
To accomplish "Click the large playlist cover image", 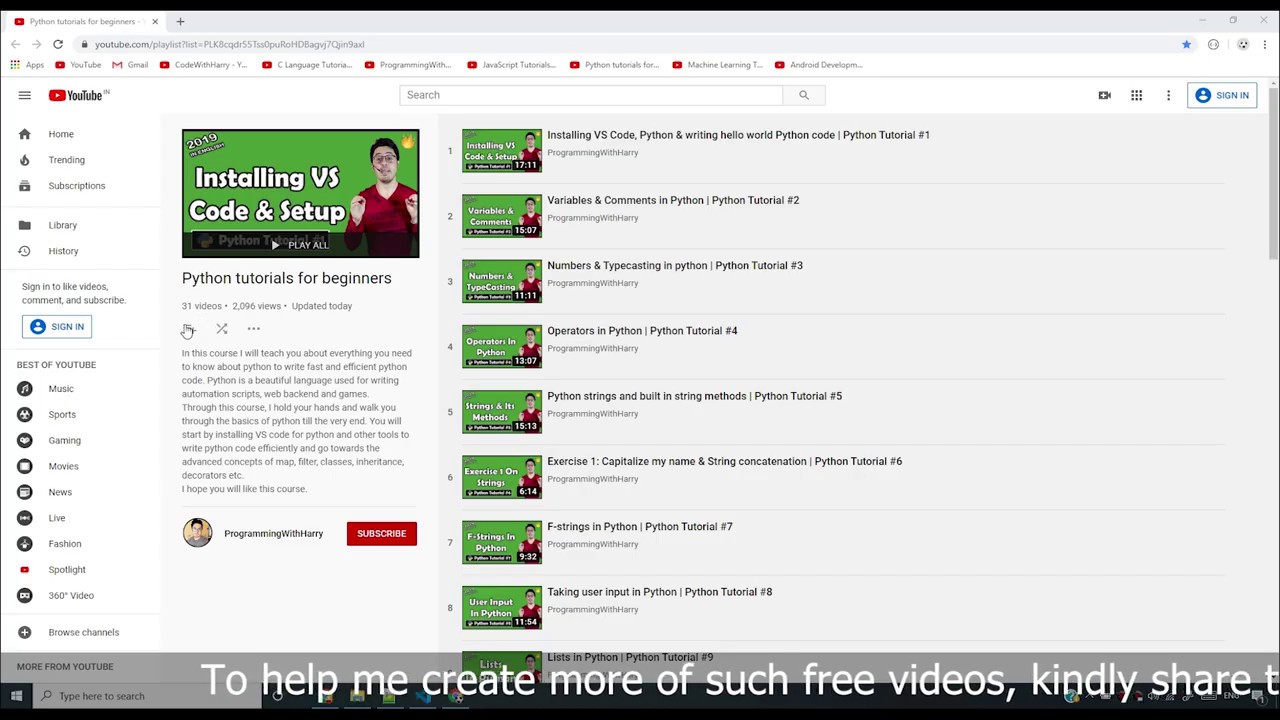I will click(300, 193).
